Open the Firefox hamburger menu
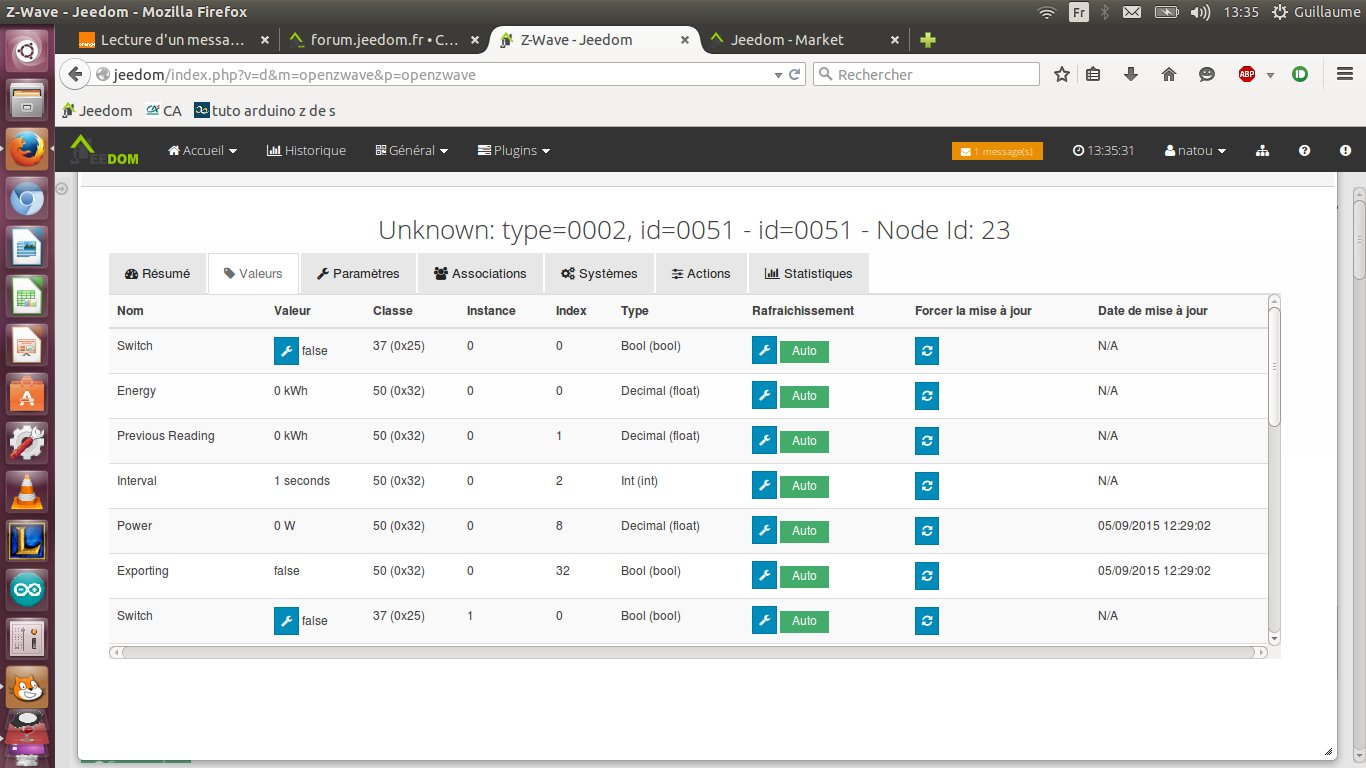1366x768 pixels. pyautogui.click(x=1345, y=74)
